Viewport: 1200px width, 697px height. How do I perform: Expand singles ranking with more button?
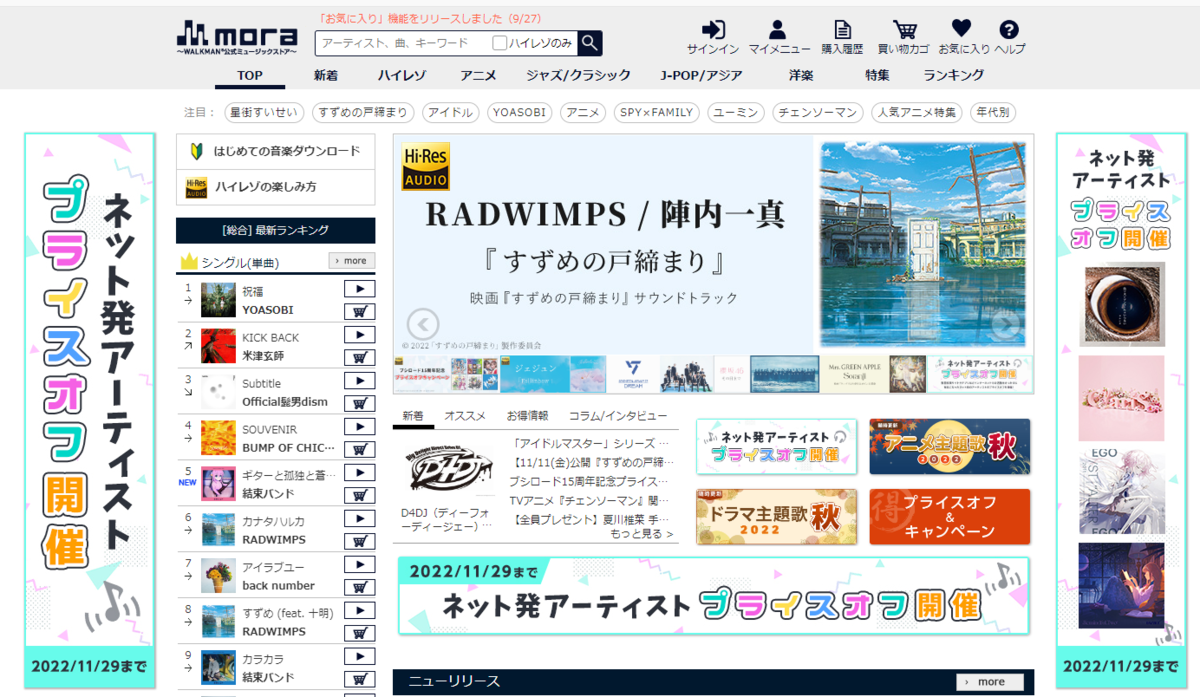351,261
